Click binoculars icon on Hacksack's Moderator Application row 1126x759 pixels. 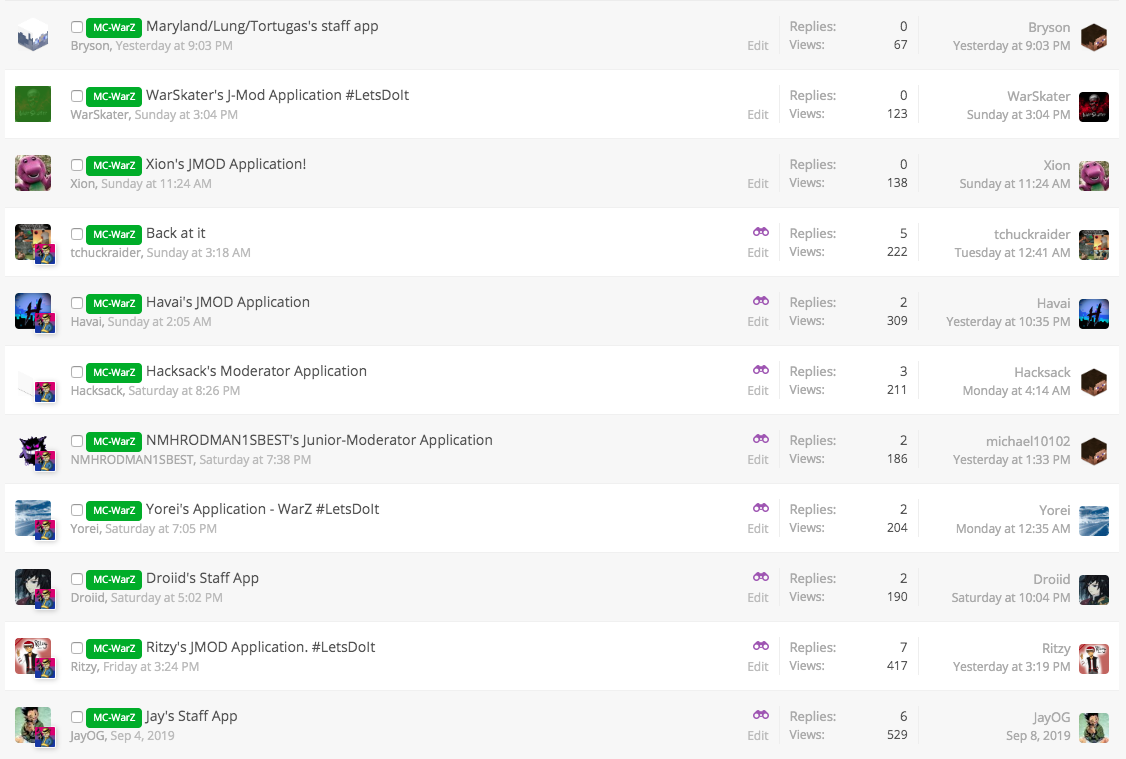coord(761,370)
